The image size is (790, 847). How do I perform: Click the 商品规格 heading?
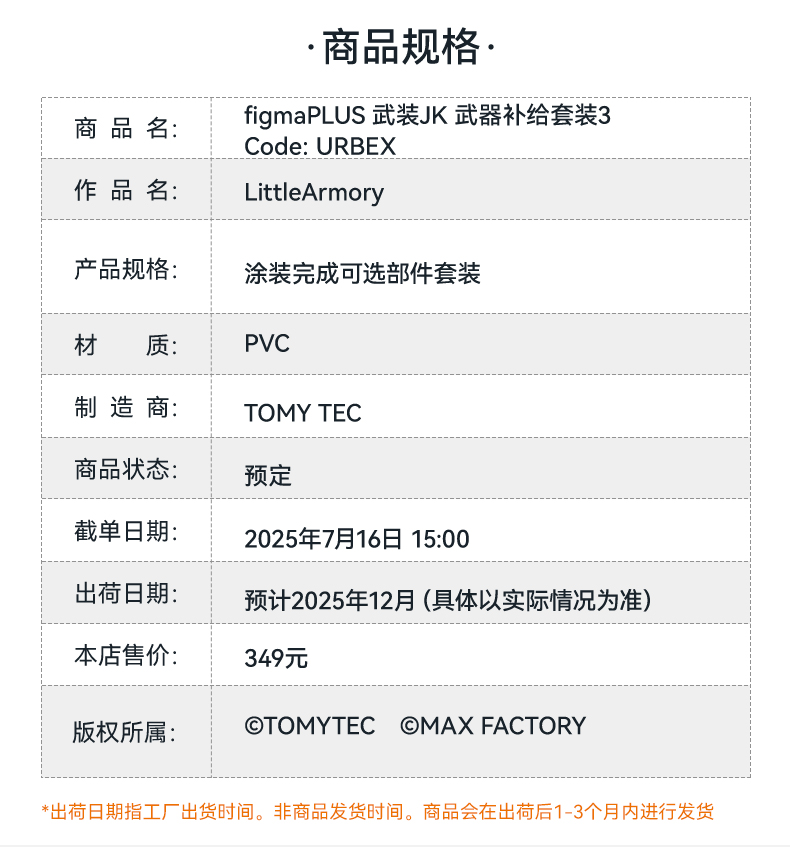[399, 47]
